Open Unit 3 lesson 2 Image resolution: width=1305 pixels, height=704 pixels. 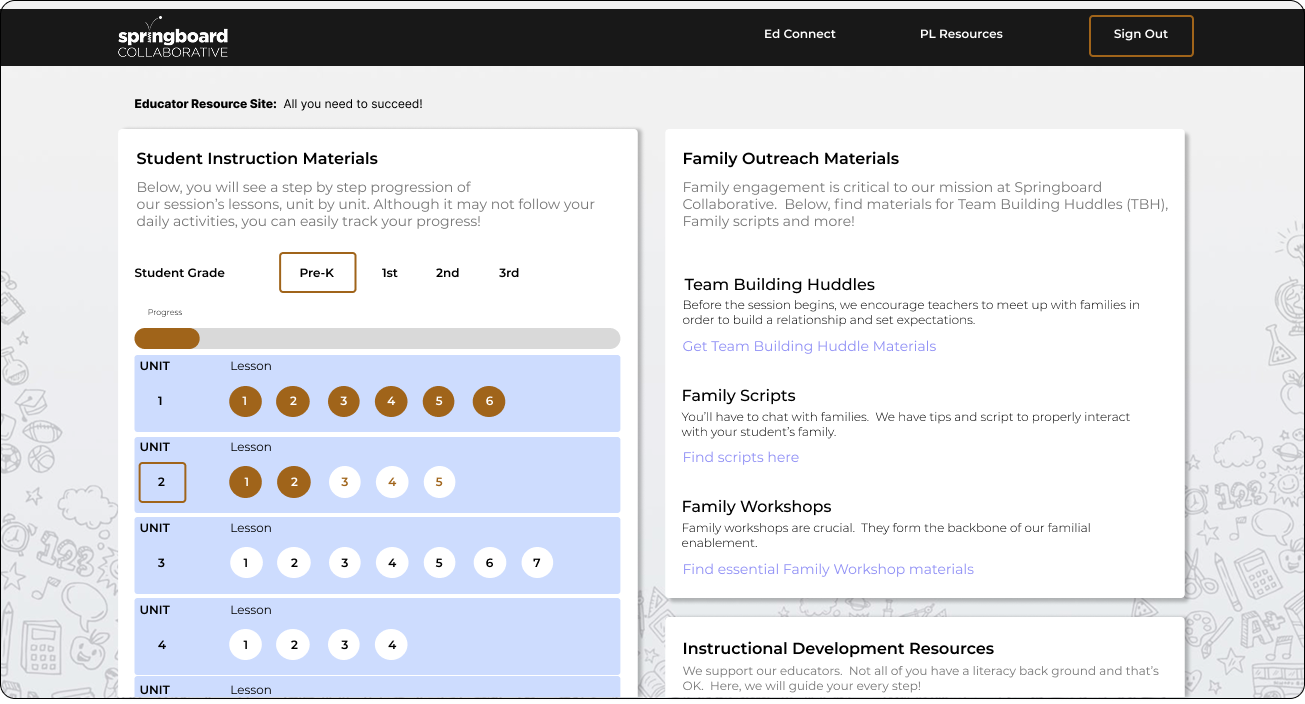click(293, 563)
